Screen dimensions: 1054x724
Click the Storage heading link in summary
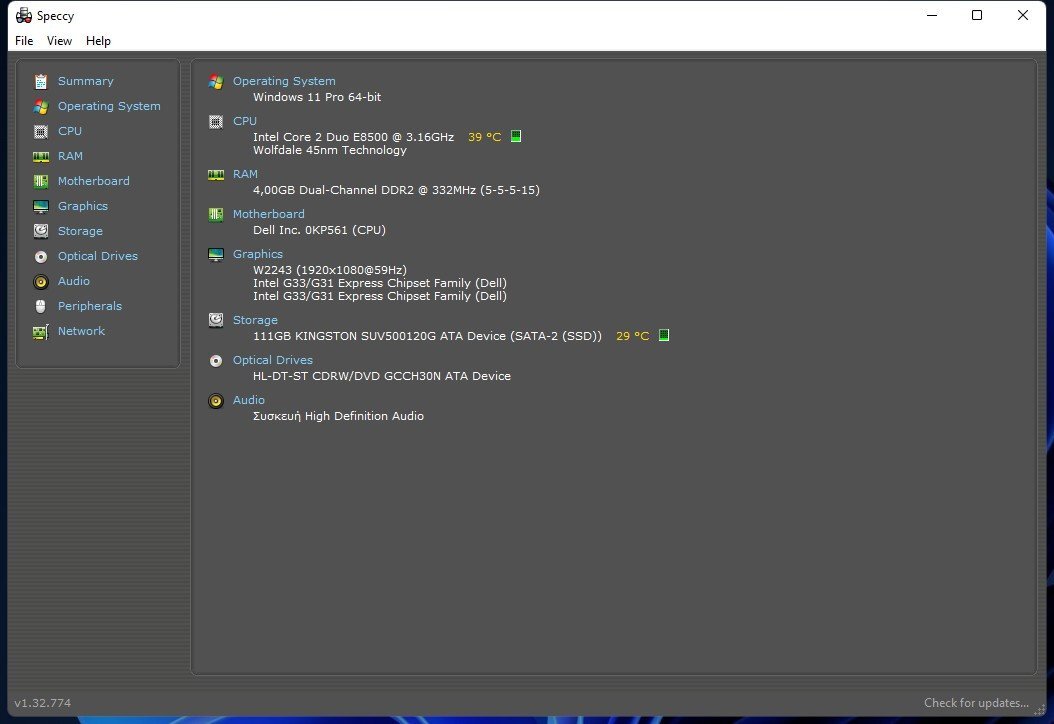click(255, 320)
